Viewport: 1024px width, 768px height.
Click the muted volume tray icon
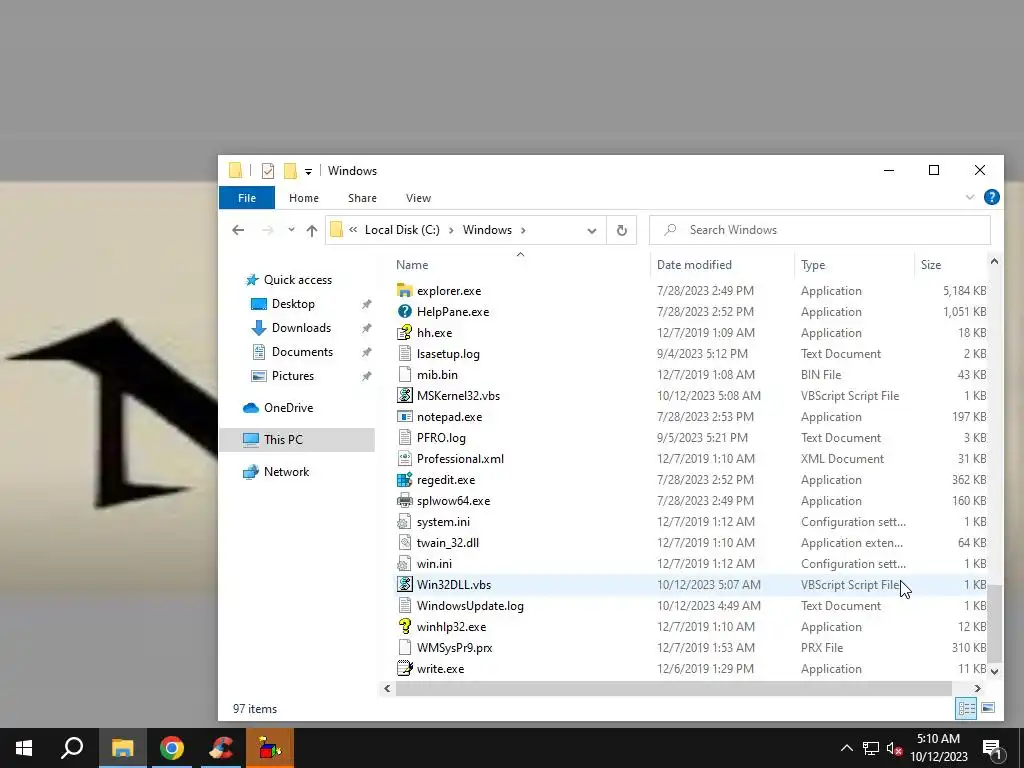point(895,748)
